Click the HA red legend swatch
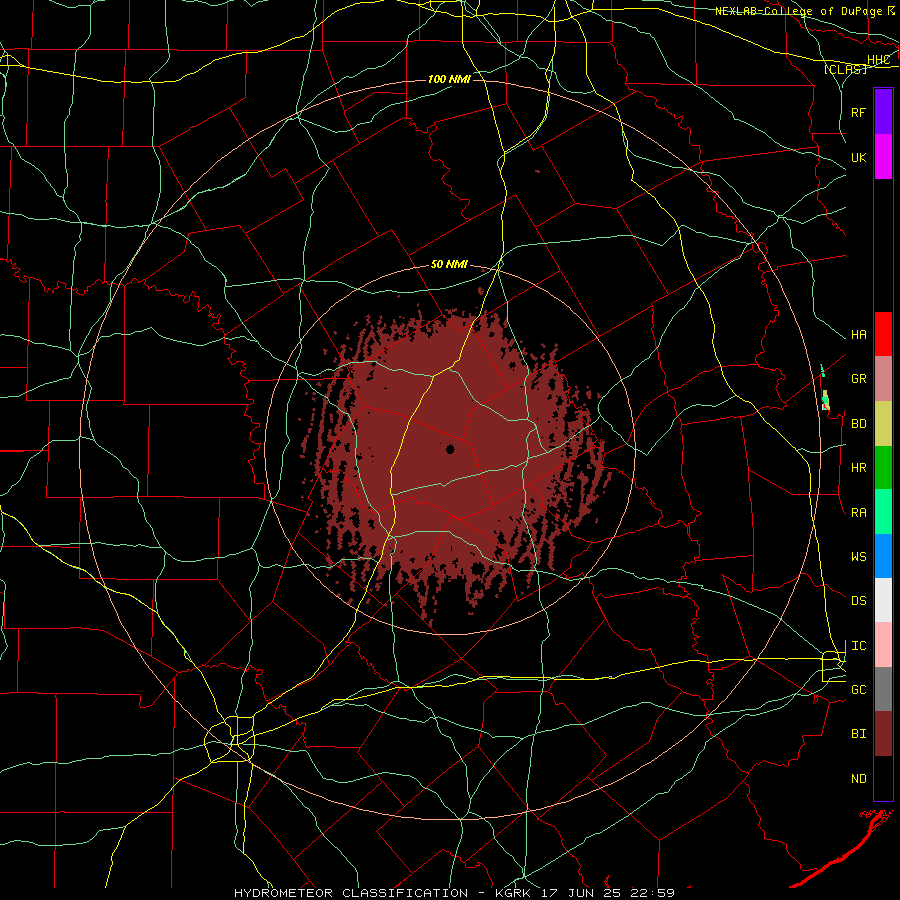900x900 pixels. click(x=883, y=334)
